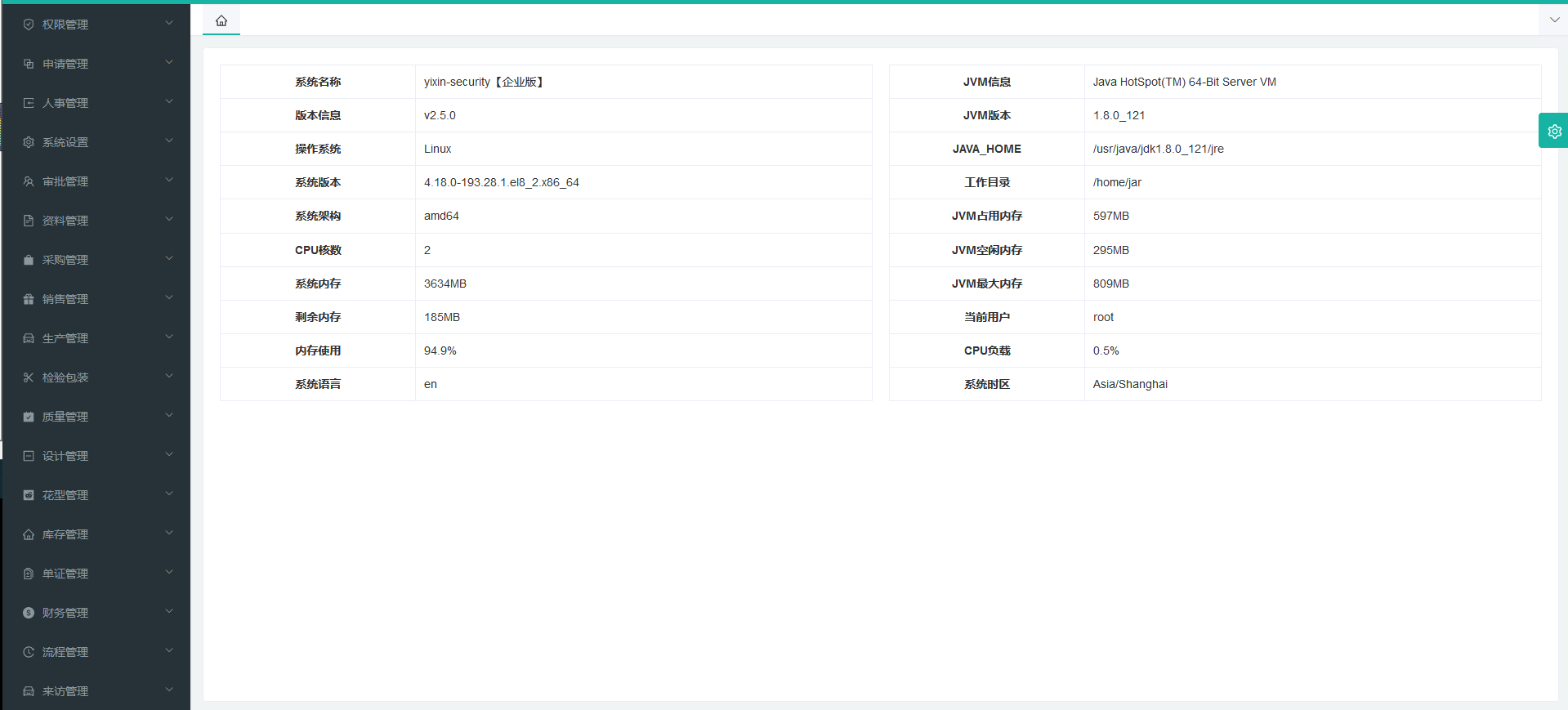The height and width of the screenshot is (710, 1568).
Task: Select remaining memory value 185MB
Action: point(442,317)
